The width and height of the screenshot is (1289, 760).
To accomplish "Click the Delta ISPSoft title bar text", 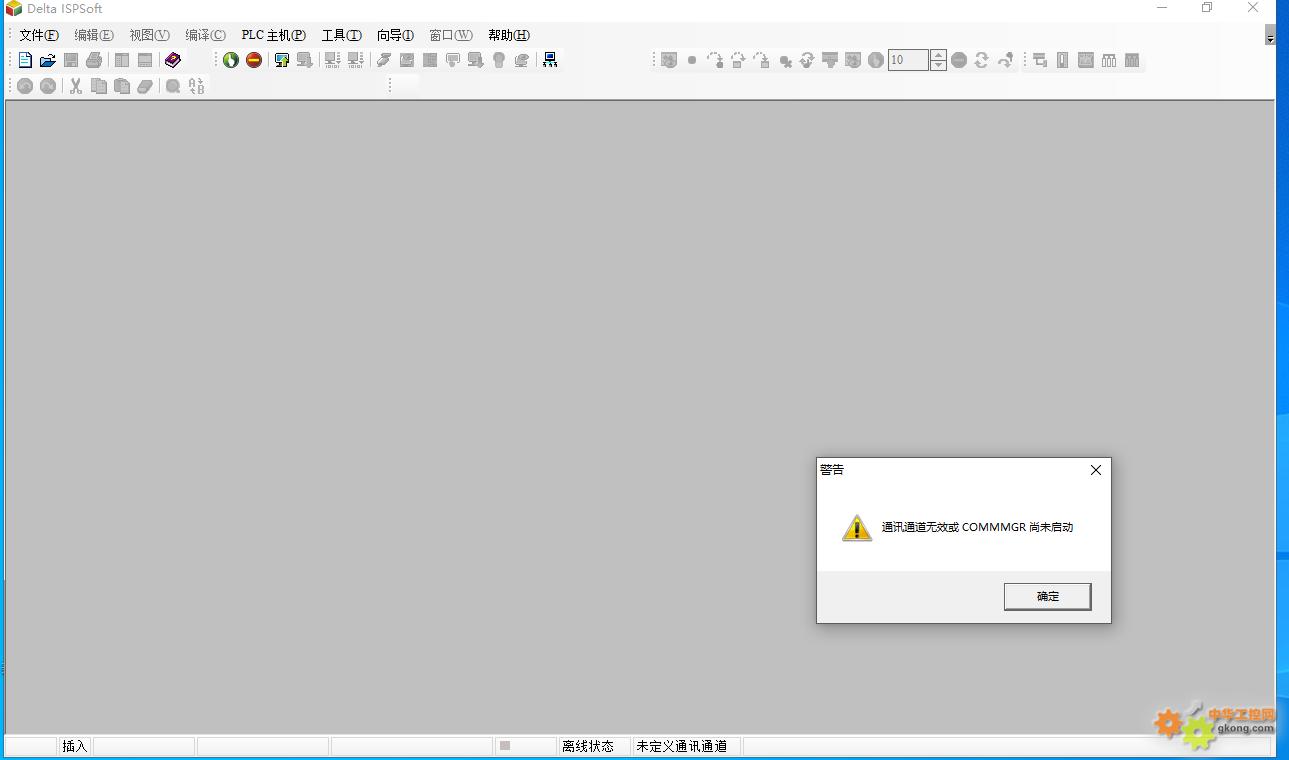I will (x=65, y=9).
